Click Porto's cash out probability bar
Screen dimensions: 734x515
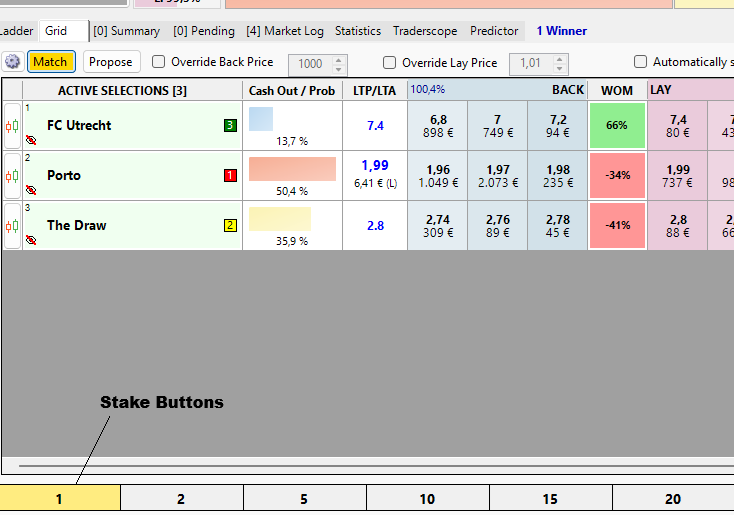coord(292,169)
